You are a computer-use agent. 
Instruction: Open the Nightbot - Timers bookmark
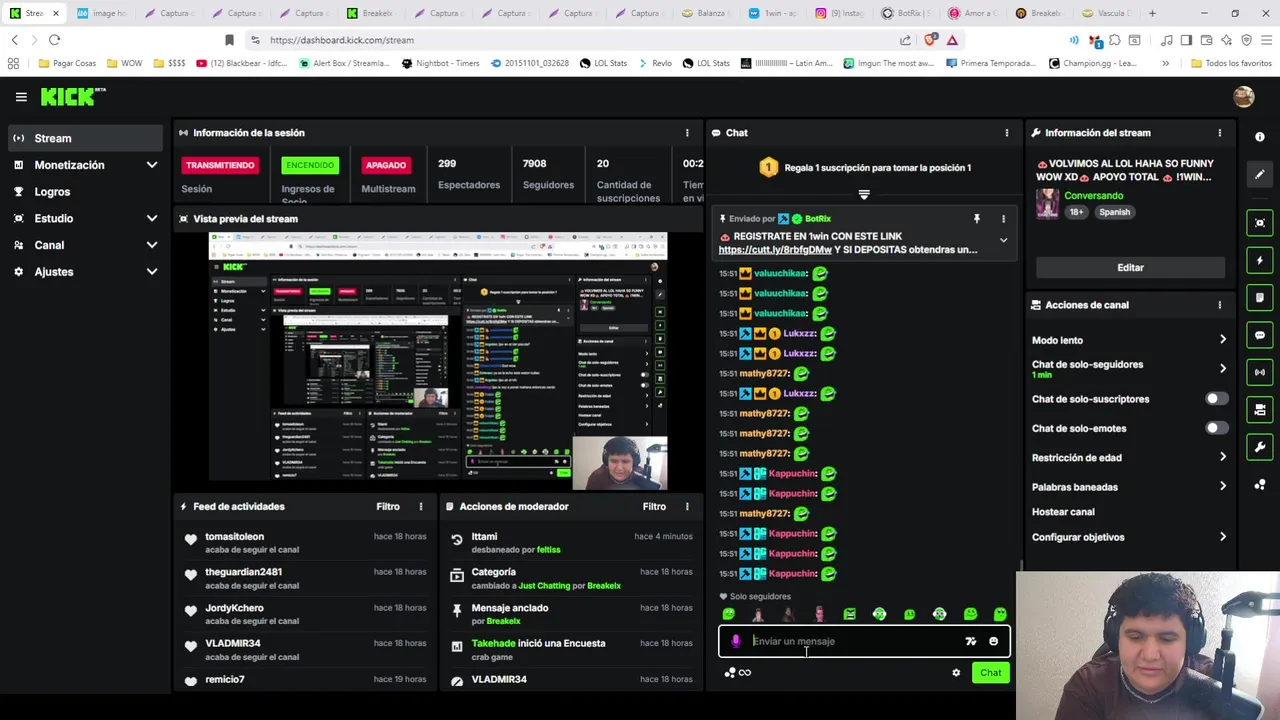[x=440, y=63]
